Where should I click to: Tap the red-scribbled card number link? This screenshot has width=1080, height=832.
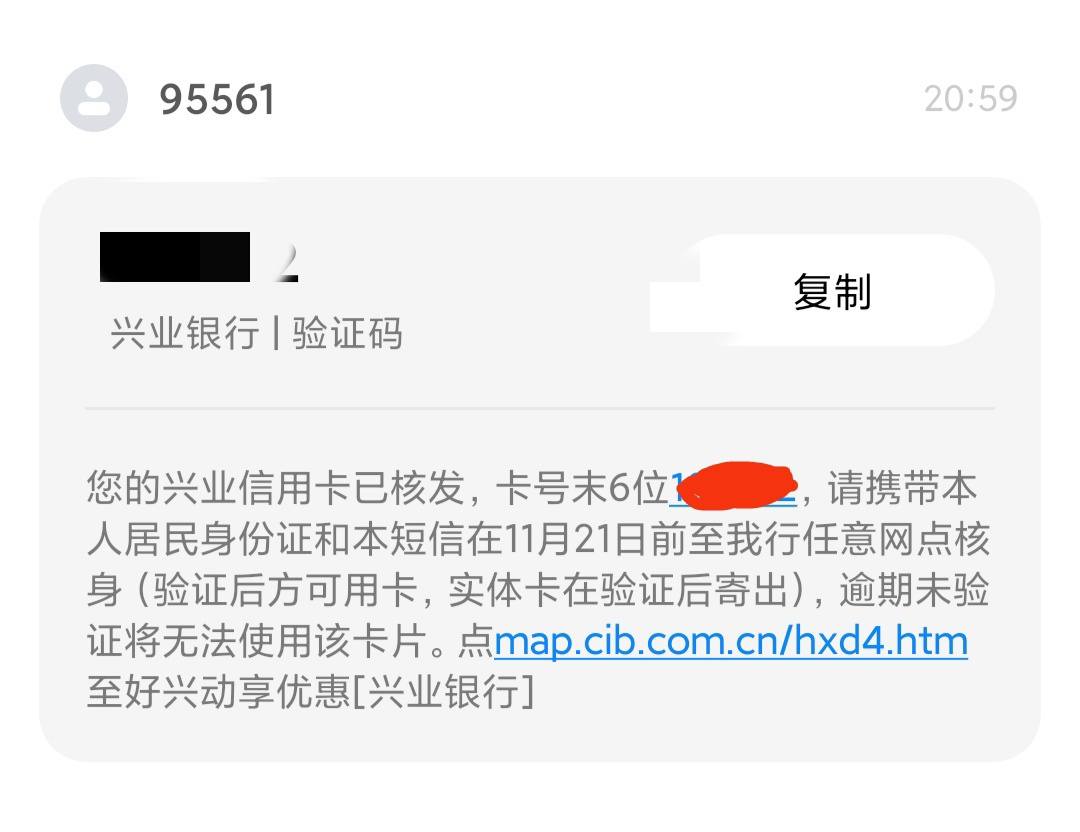pos(734,486)
